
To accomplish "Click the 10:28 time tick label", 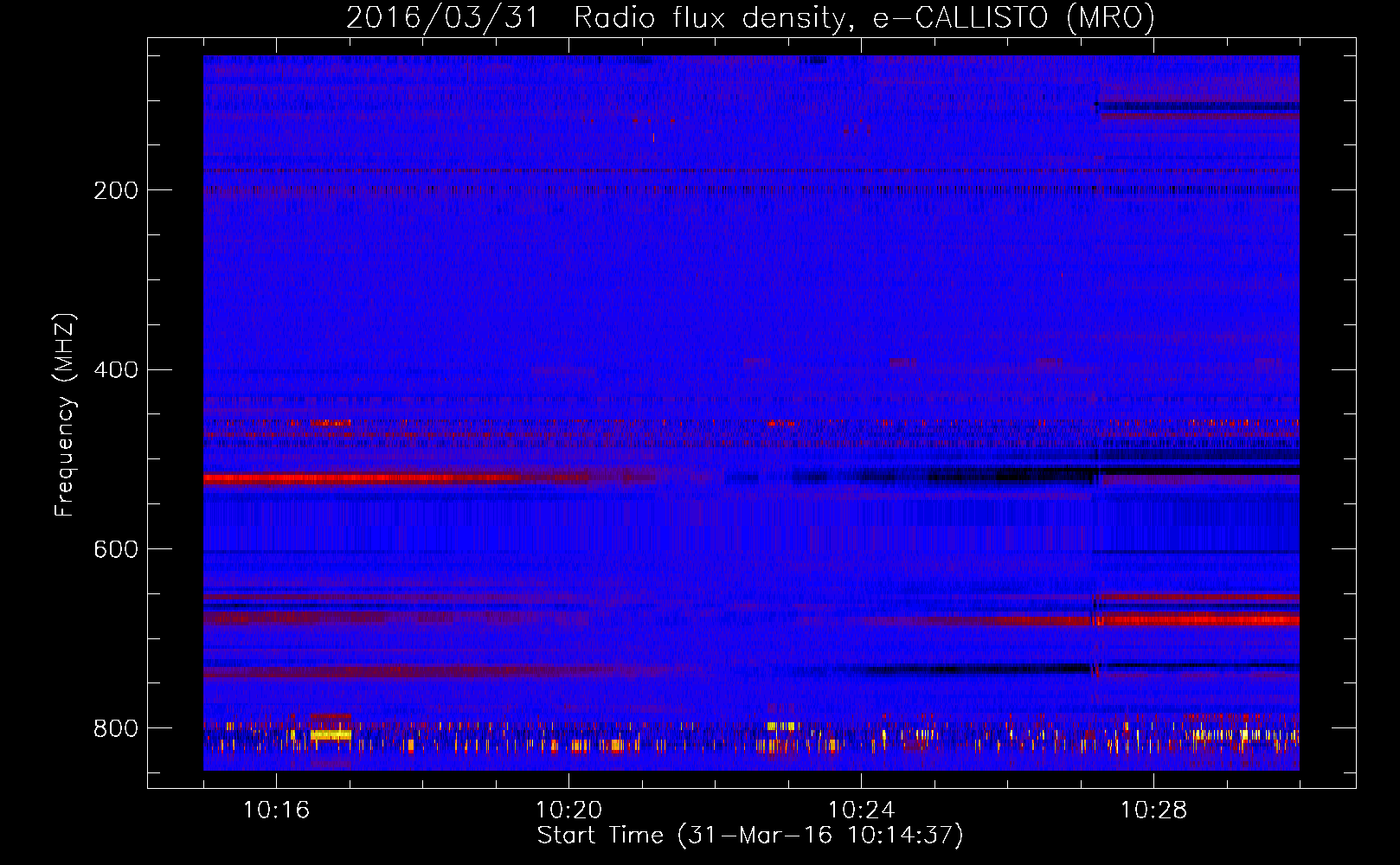I will [1153, 811].
